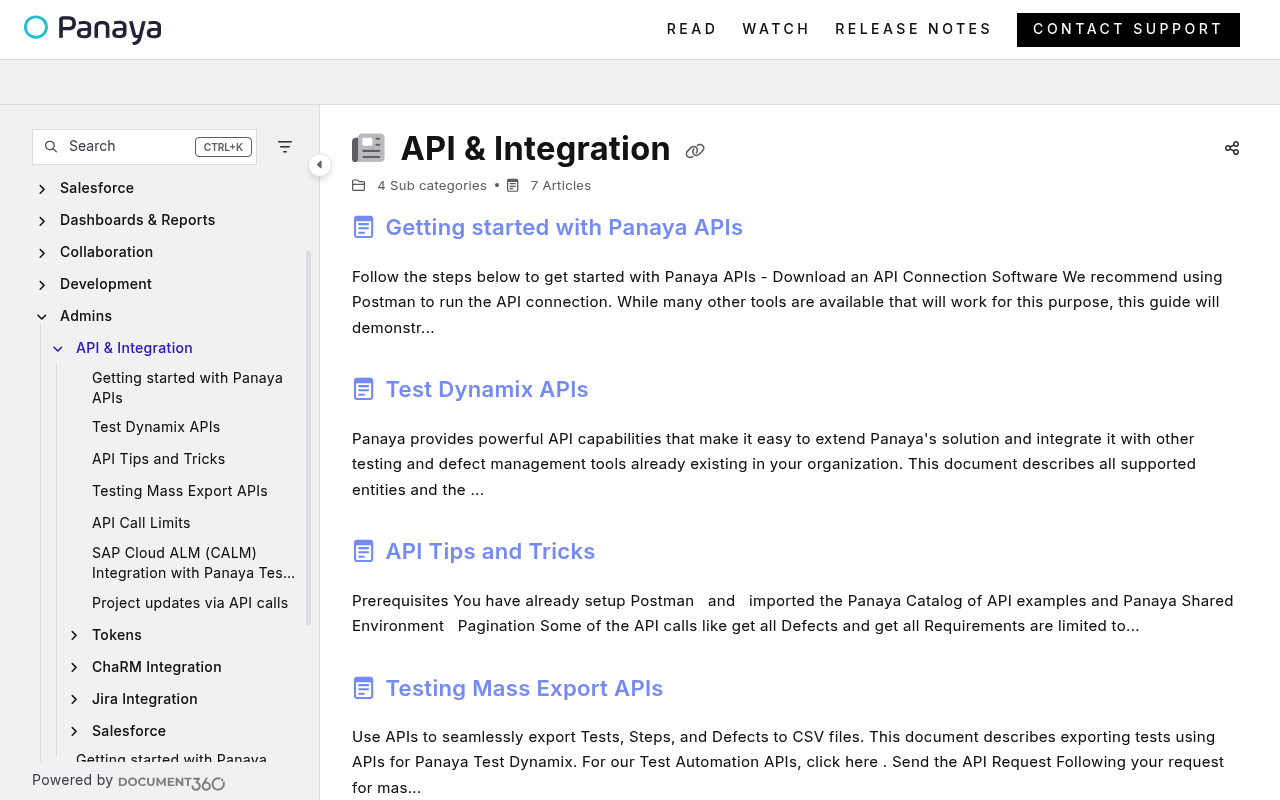Click the document icon next to API Tips and Tricks heading
This screenshot has width=1280, height=800.
point(363,551)
